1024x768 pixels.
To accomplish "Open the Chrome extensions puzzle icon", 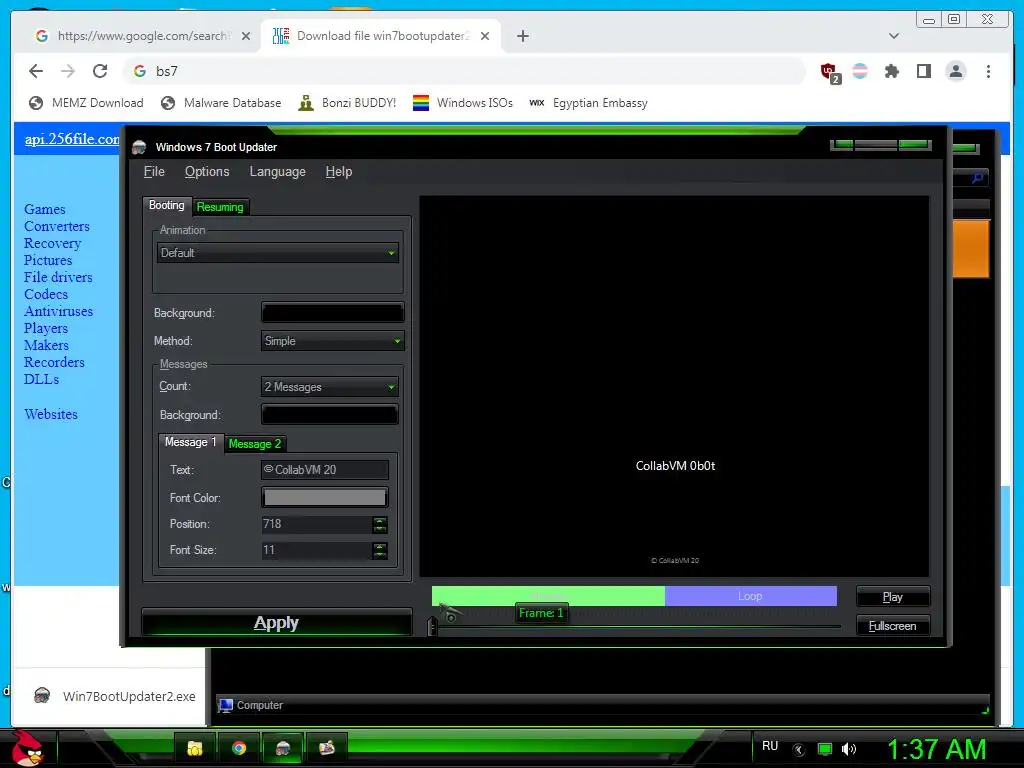I will pos(892,71).
